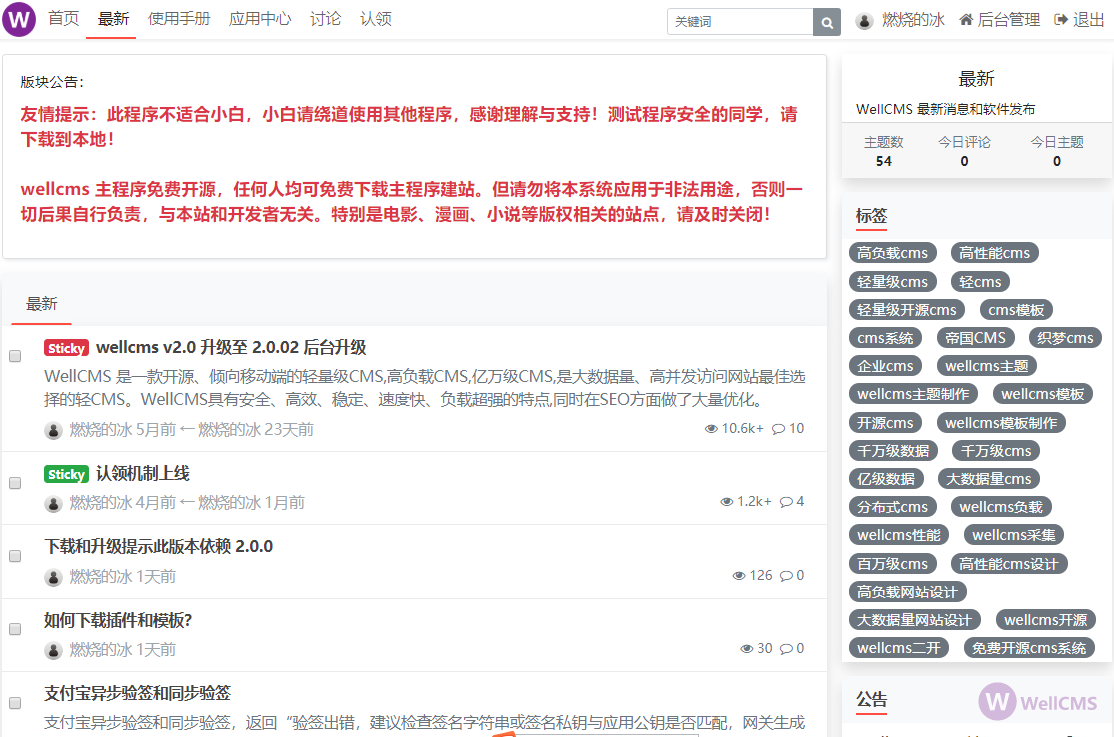Select tag 轻量级开源cms

(907, 310)
